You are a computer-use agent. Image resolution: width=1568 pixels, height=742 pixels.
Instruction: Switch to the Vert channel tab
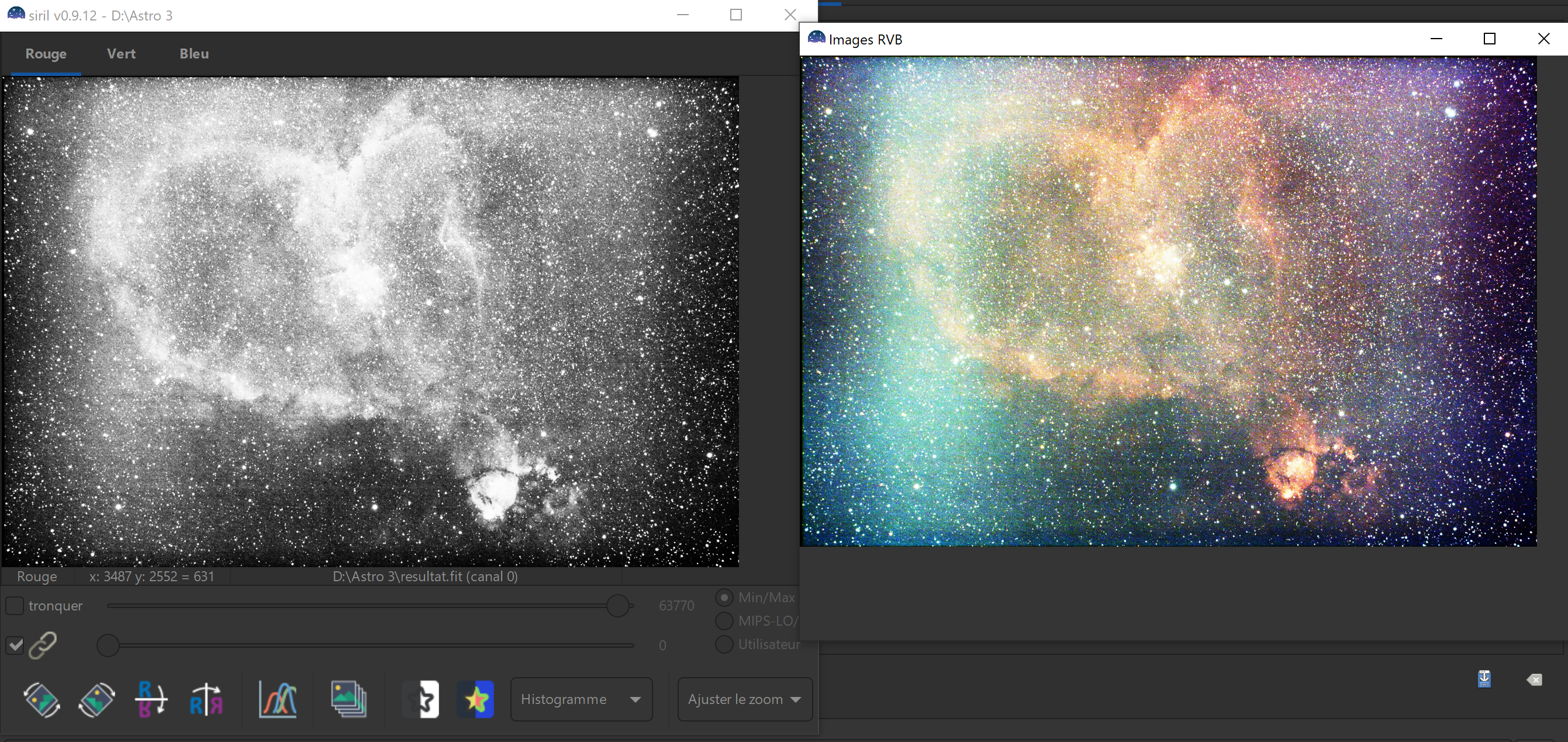tap(121, 54)
